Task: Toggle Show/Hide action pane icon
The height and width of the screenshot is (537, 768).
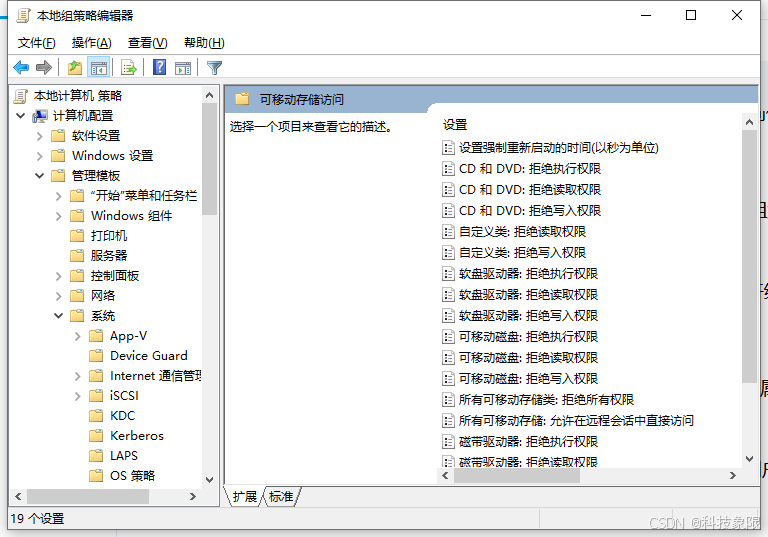Action: 183,68
